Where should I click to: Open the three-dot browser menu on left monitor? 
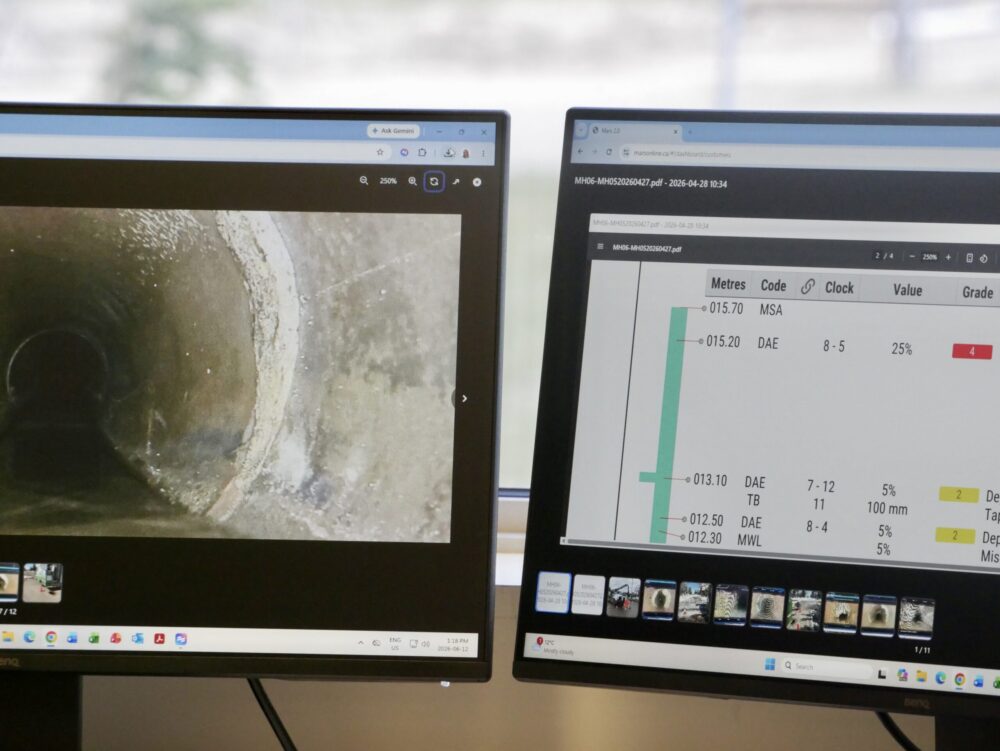[483, 153]
